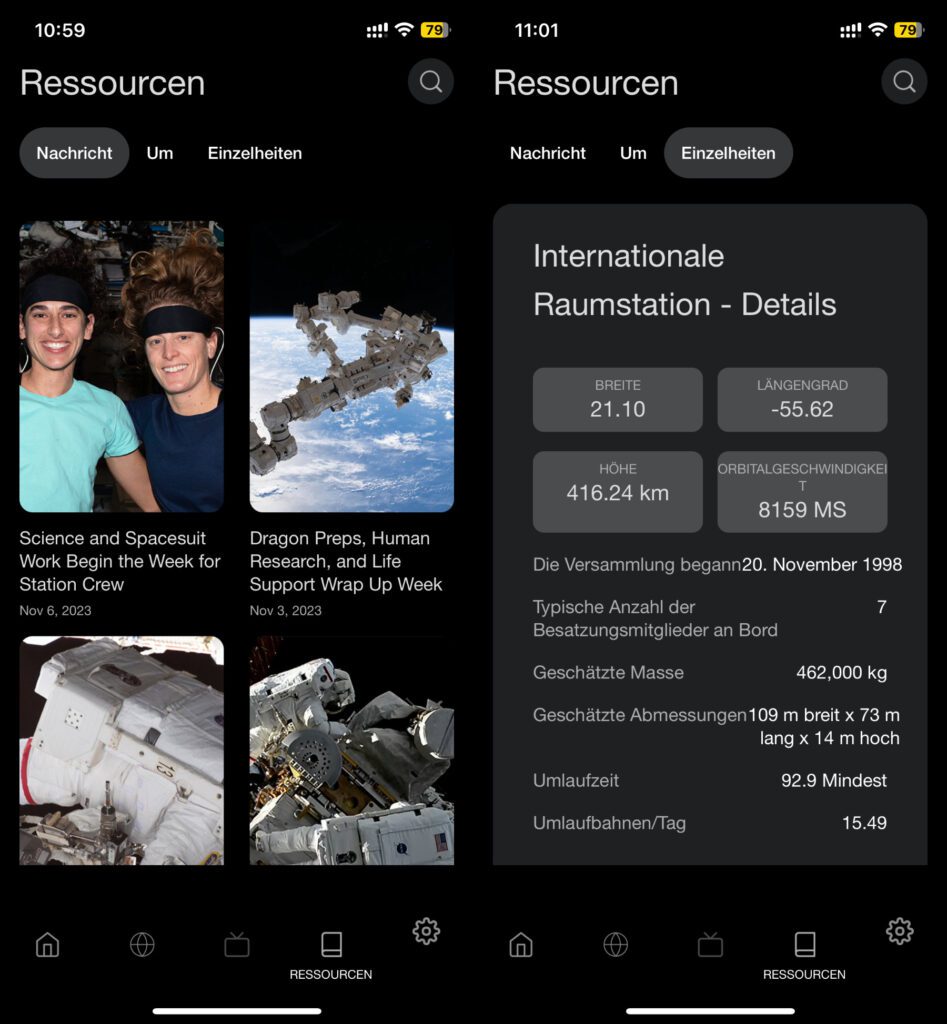Open the "Science and Spacesuit Work" article title
947x1024 pixels.
pyautogui.click(x=120, y=561)
